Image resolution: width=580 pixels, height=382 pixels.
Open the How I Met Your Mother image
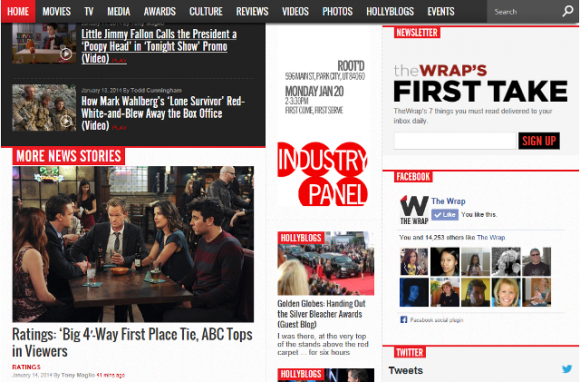click(x=133, y=244)
